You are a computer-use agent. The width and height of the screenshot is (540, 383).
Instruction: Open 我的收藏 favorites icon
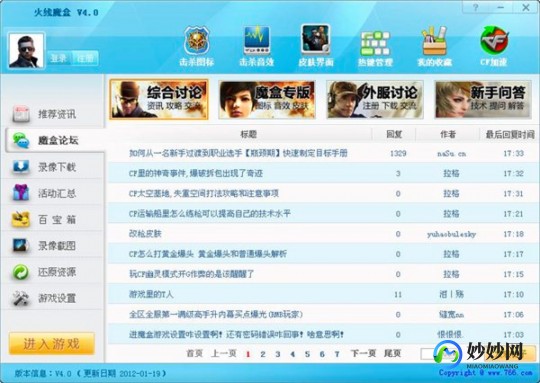pyautogui.click(x=434, y=46)
